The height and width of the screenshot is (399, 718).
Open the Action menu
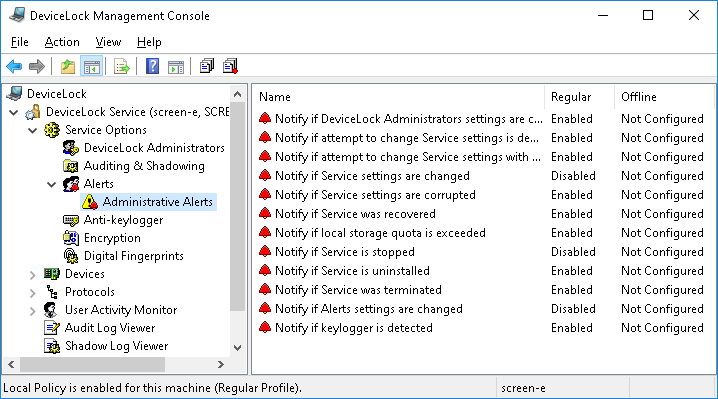tap(62, 42)
